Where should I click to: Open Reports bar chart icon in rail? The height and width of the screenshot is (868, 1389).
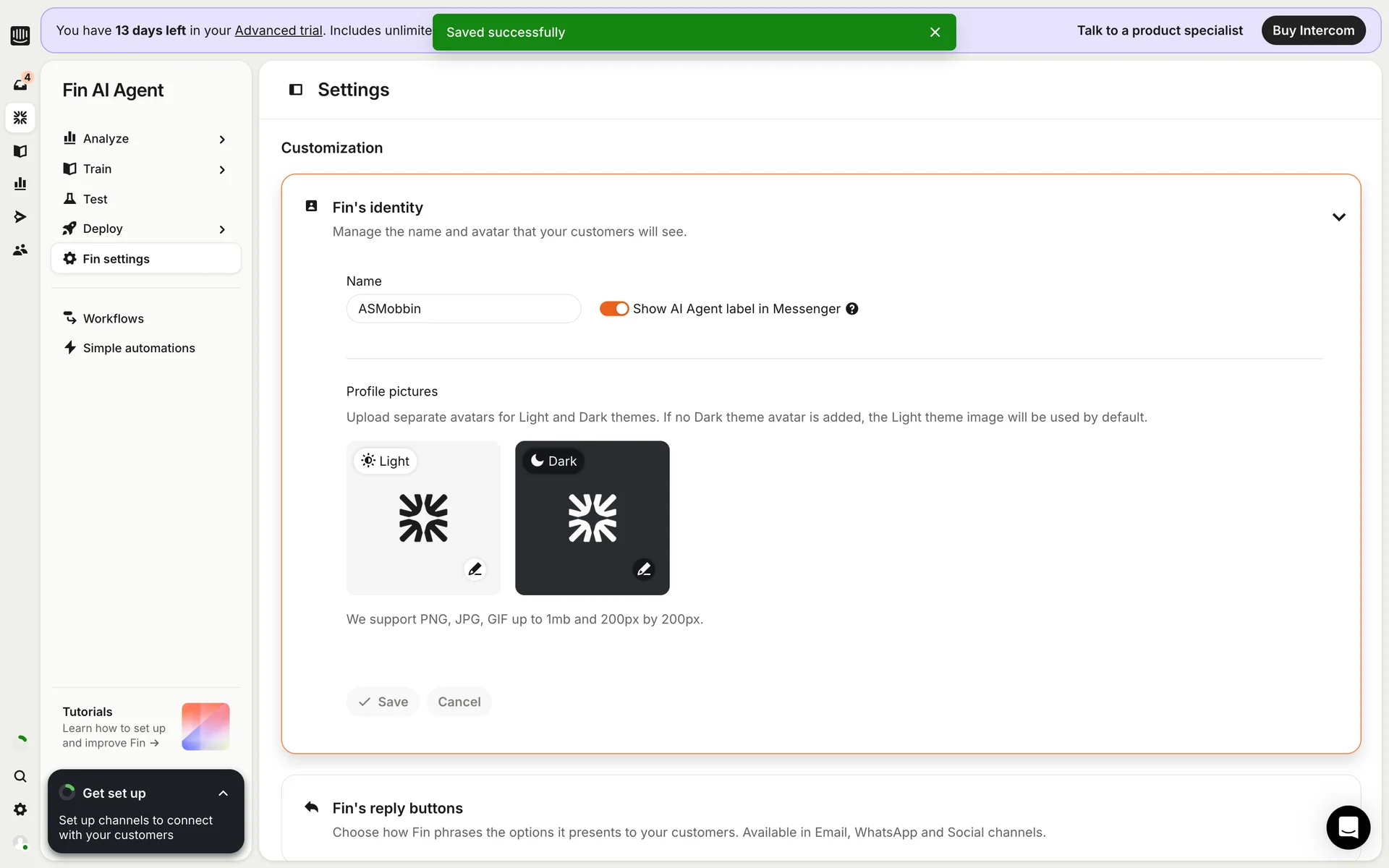coord(20,184)
